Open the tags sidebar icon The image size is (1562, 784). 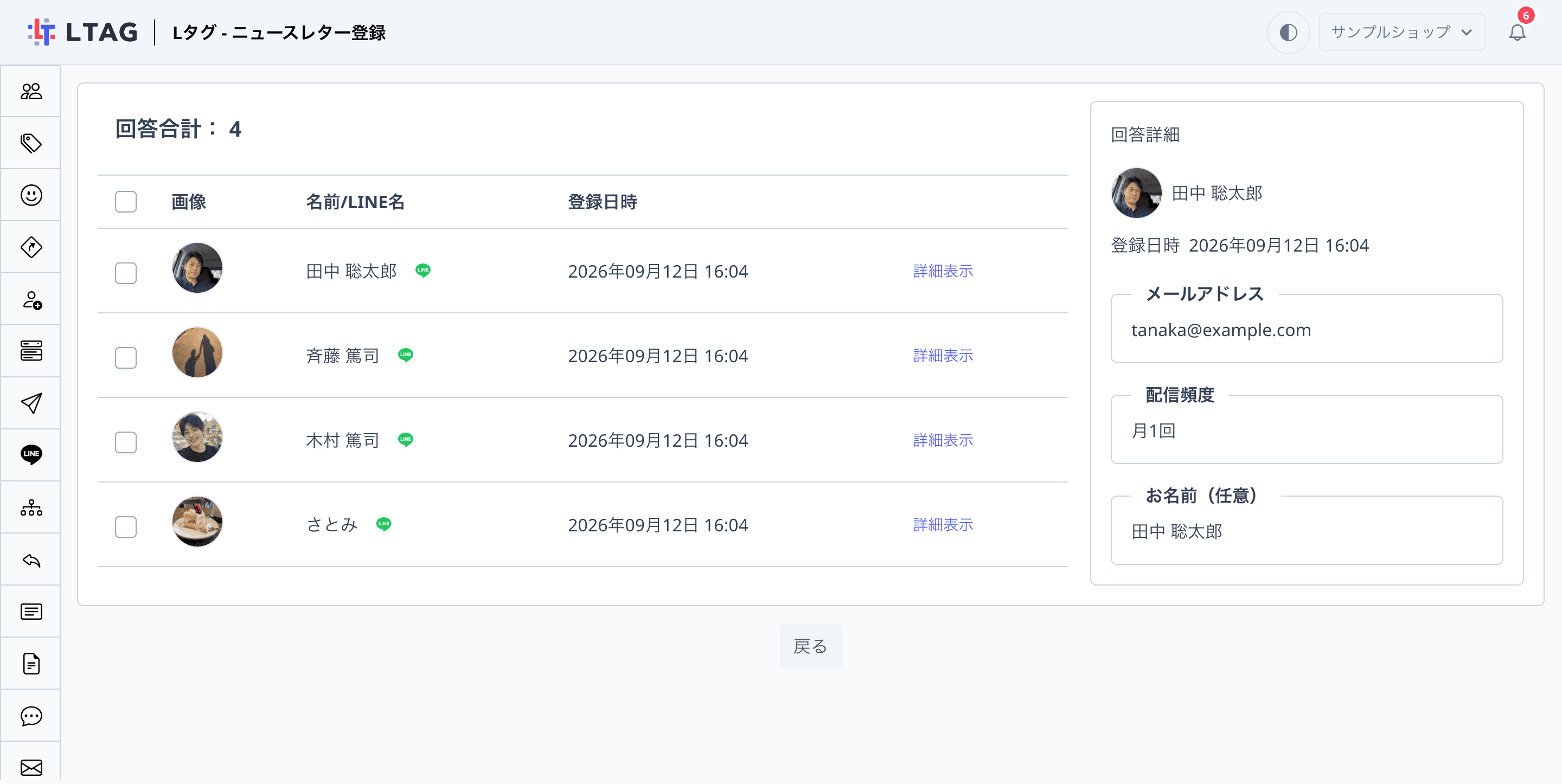point(31,143)
